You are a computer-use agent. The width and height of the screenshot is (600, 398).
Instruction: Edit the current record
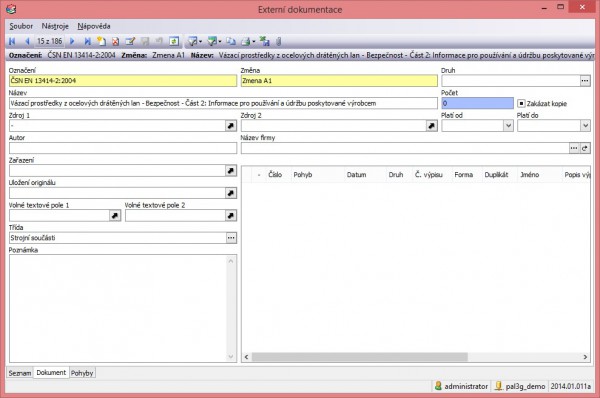[x=130, y=41]
